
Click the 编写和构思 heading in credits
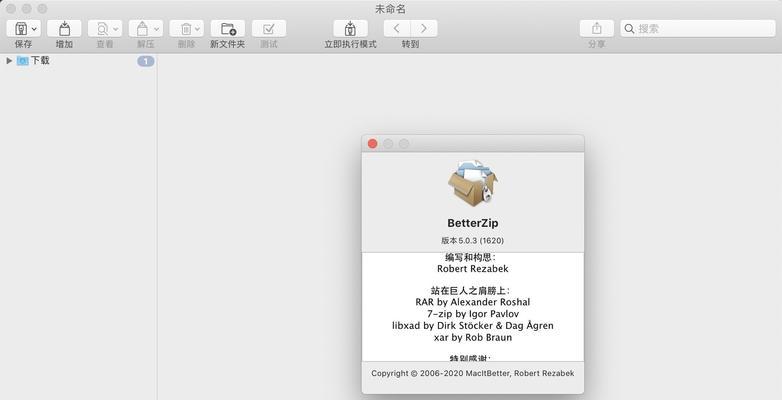point(470,257)
